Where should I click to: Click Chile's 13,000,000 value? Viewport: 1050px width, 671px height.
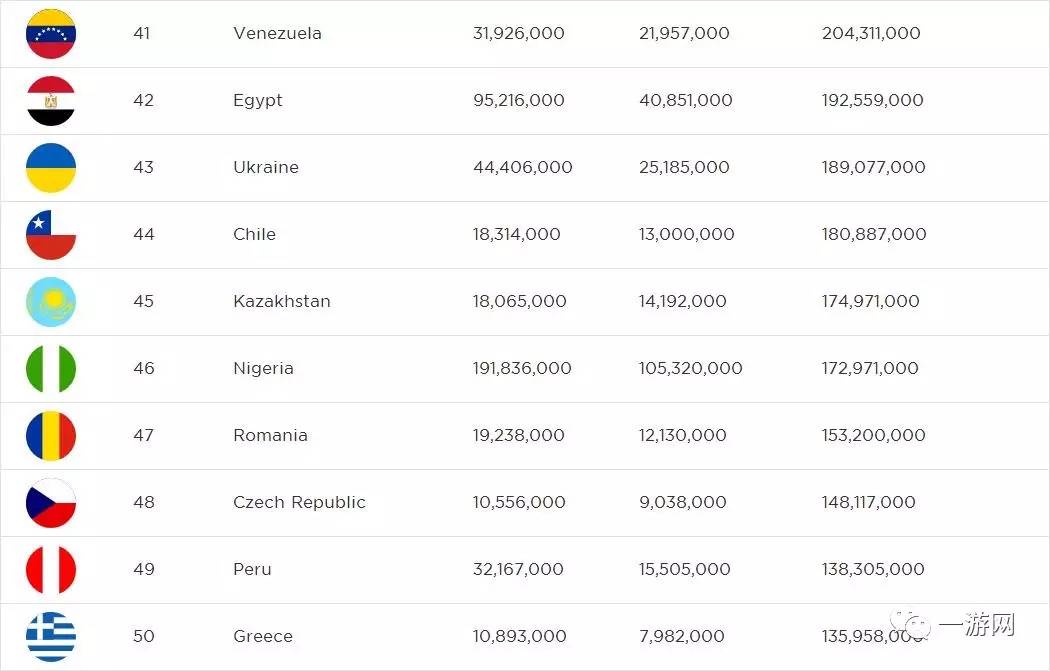686,235
